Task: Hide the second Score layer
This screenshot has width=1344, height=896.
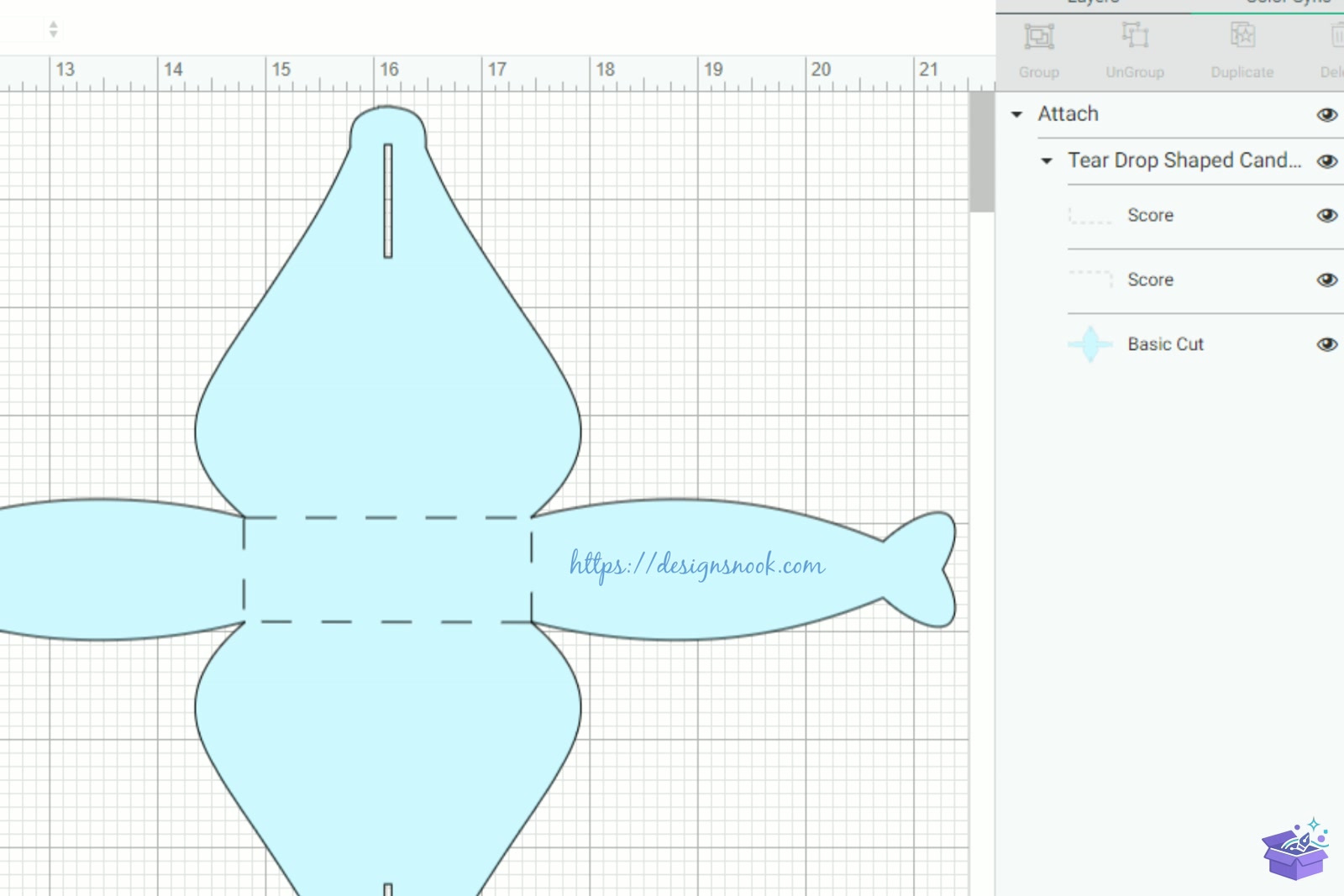Action: pyautogui.click(x=1327, y=280)
